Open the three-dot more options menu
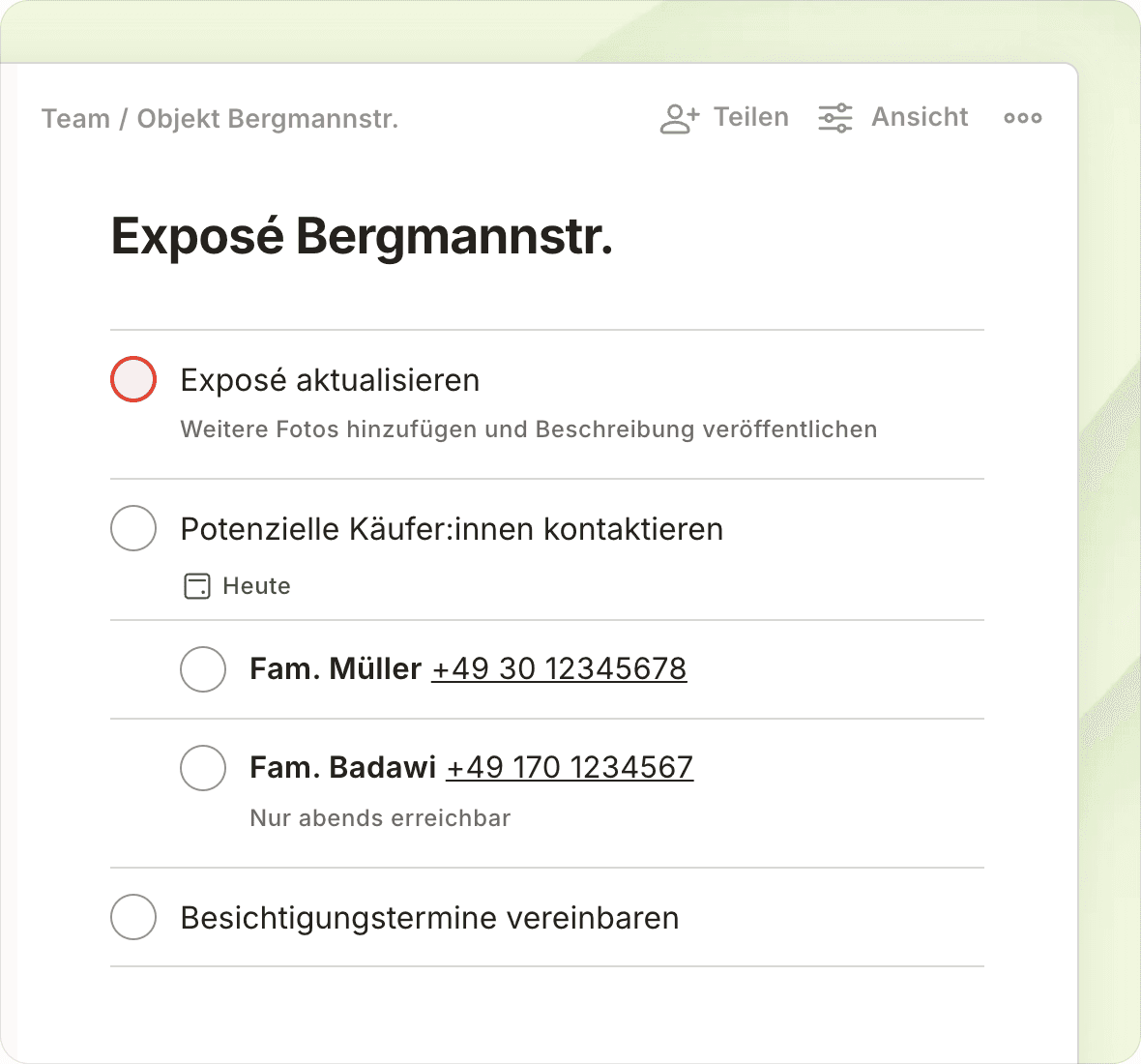 1022,118
